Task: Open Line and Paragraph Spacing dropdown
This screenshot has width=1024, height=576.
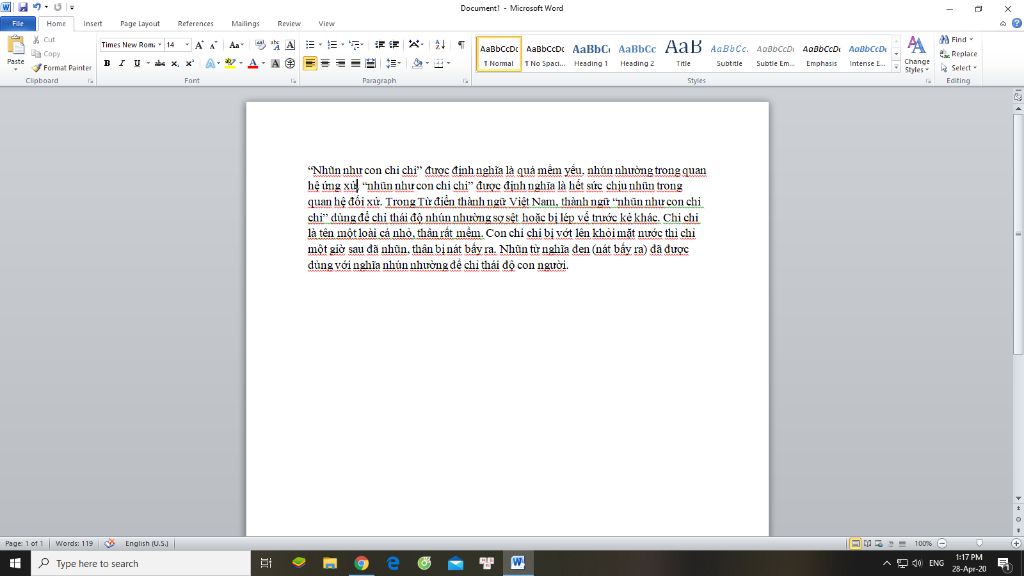Action: click(x=393, y=63)
